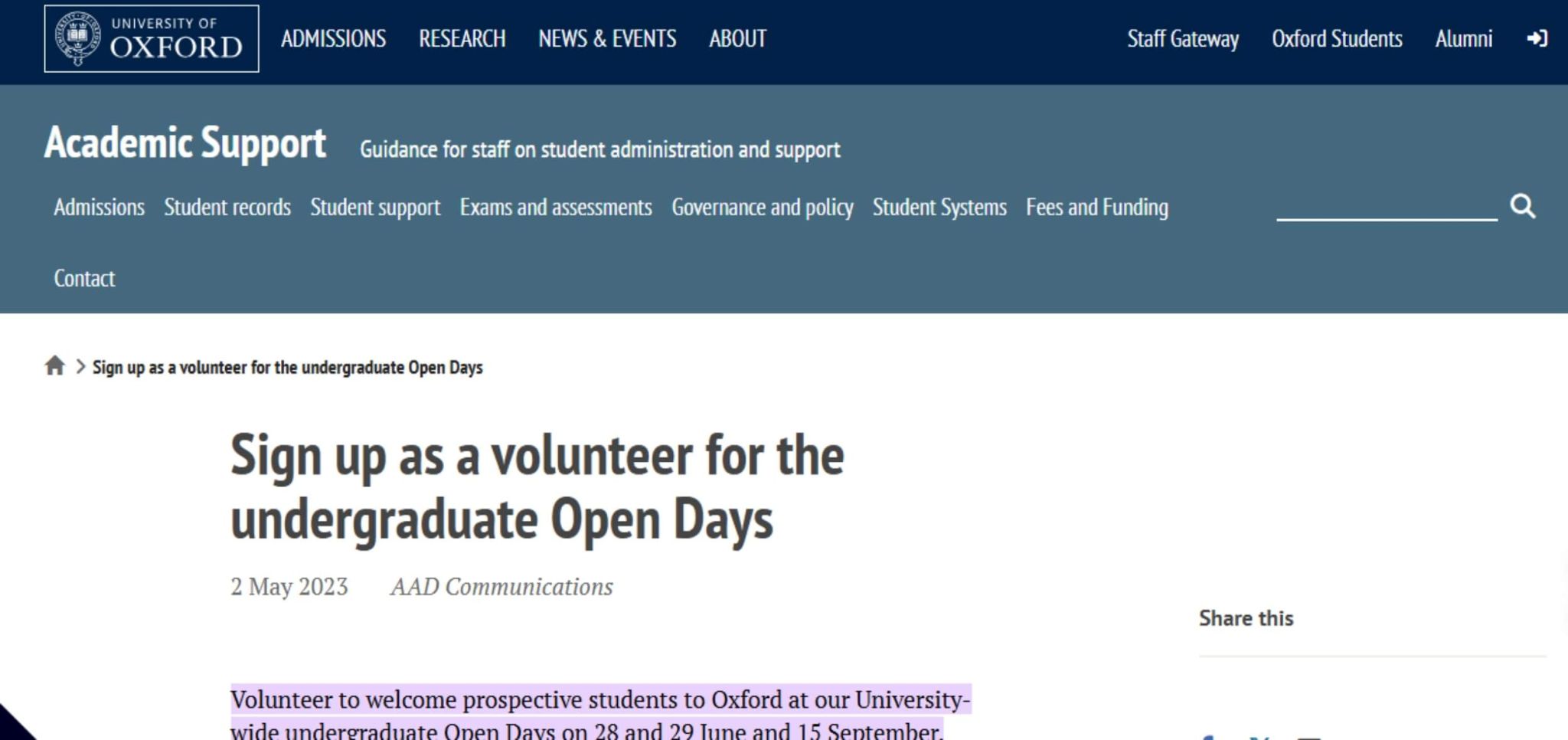
Task: Open Admissions in Academic Support nav
Action: tap(99, 207)
